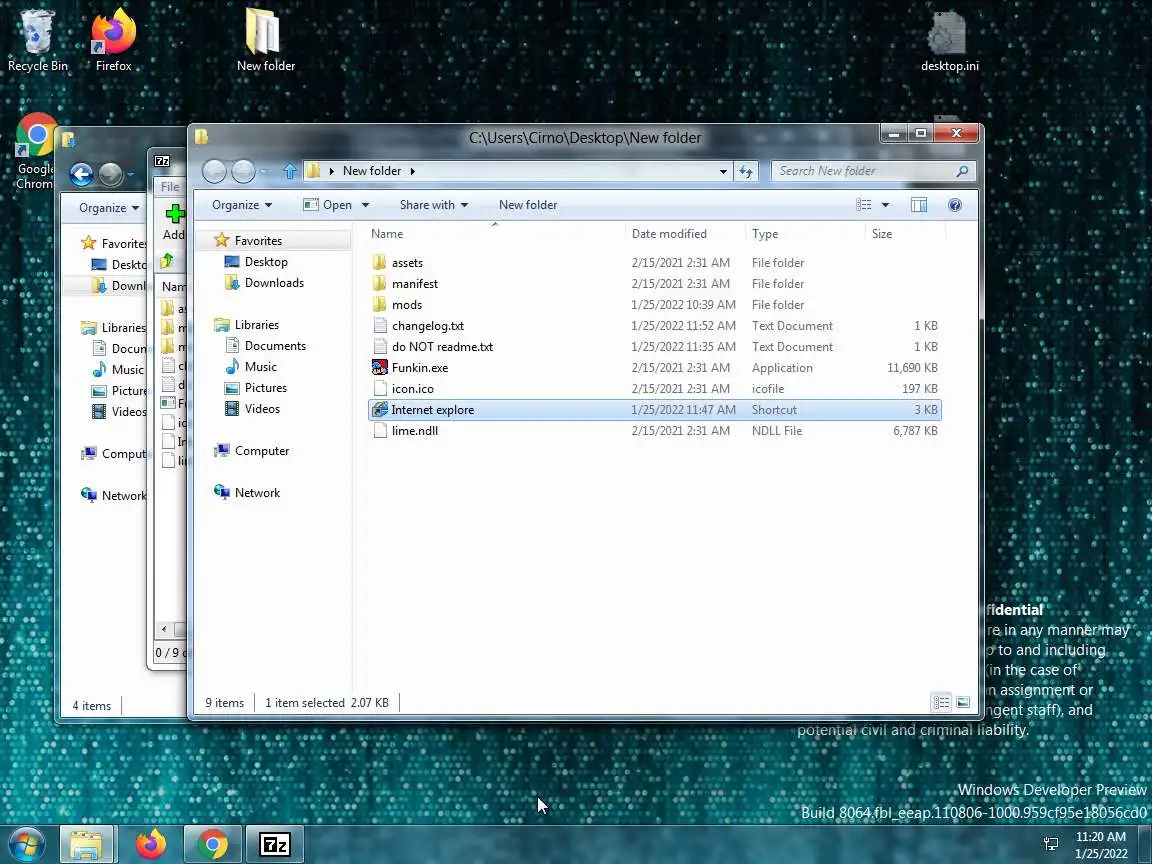Switch to large icons view in status bar
Viewport: 1152px width, 864px height.
click(x=963, y=702)
